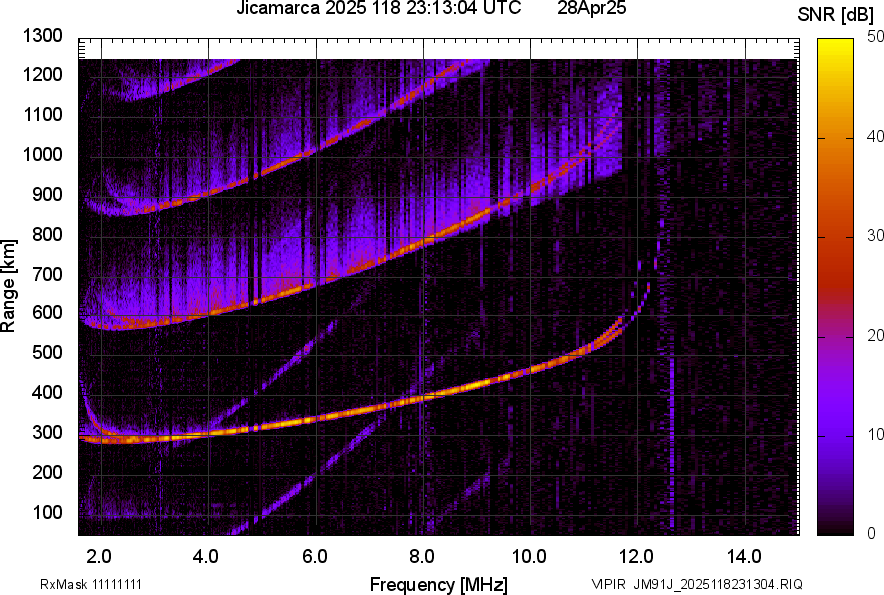The image size is (884, 595).
Task: Click the range tick label 800
Action: [x=47, y=234]
